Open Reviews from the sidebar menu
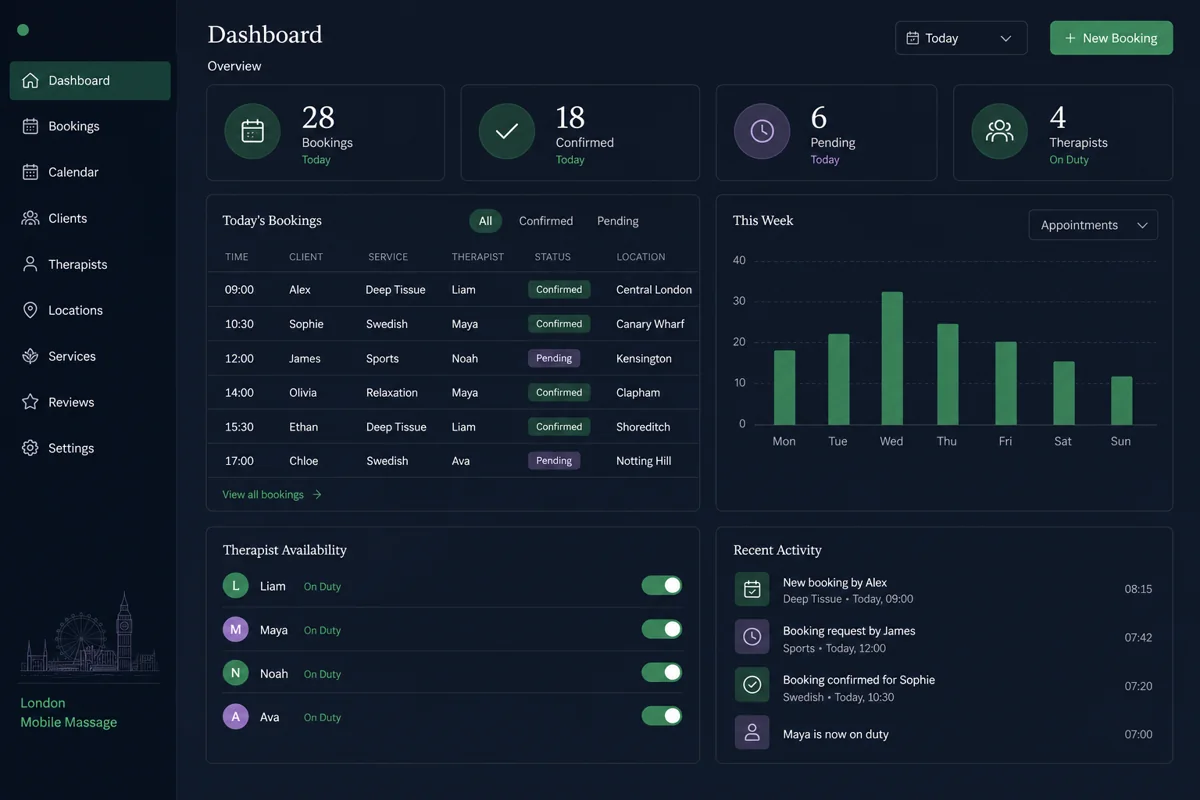The image size is (1200, 800). (x=90, y=402)
